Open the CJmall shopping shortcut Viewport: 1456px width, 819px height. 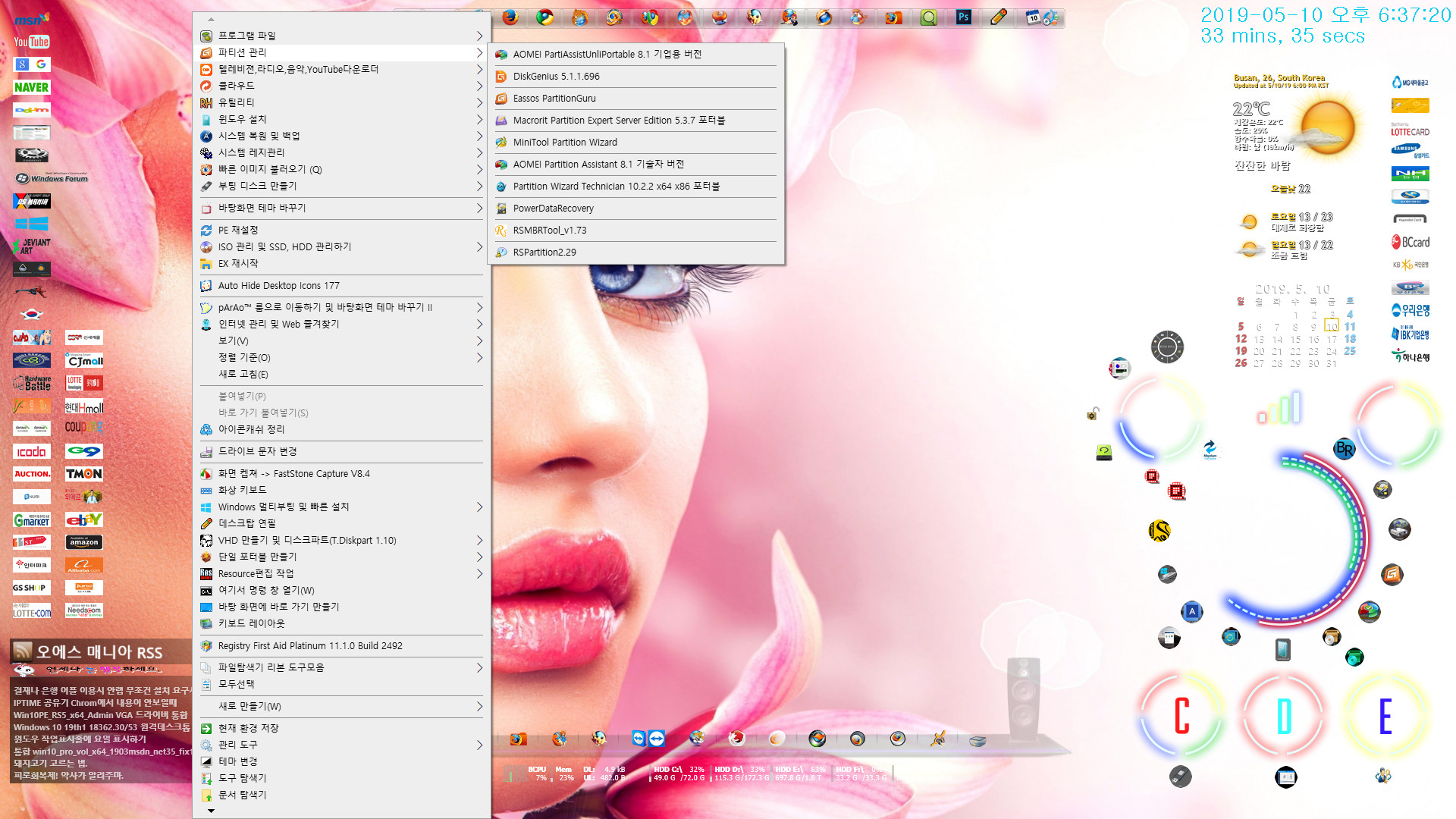coord(84,361)
